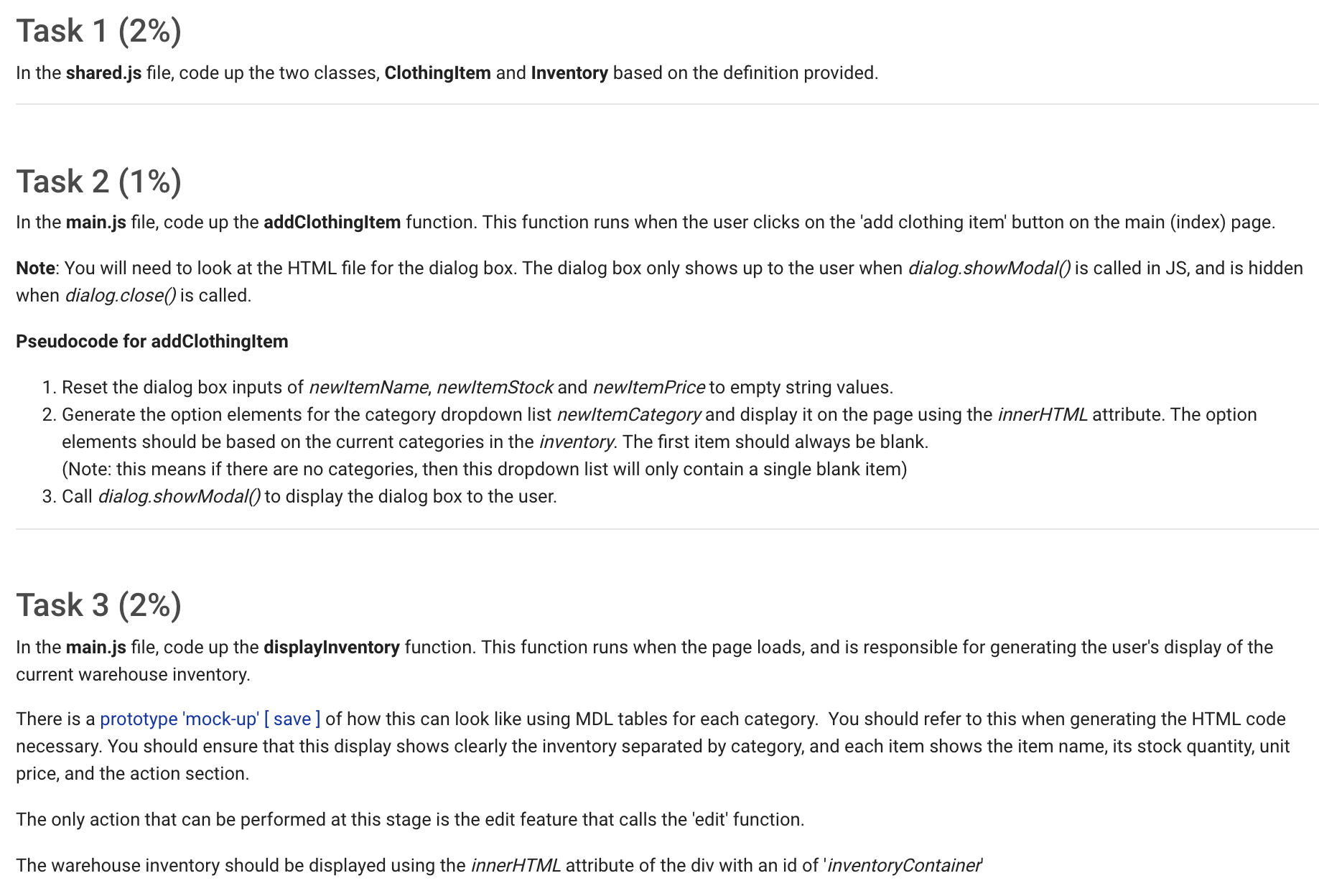
Task: Click the Task 2 (1%) heading
Action: point(99,181)
